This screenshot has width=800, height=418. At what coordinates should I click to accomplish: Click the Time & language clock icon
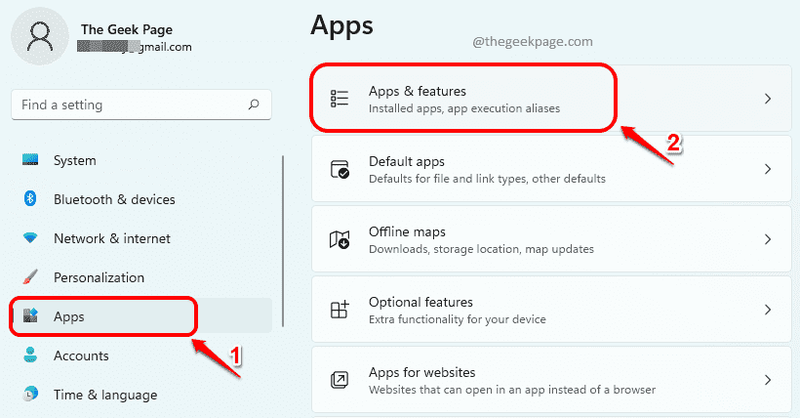[x=30, y=394]
